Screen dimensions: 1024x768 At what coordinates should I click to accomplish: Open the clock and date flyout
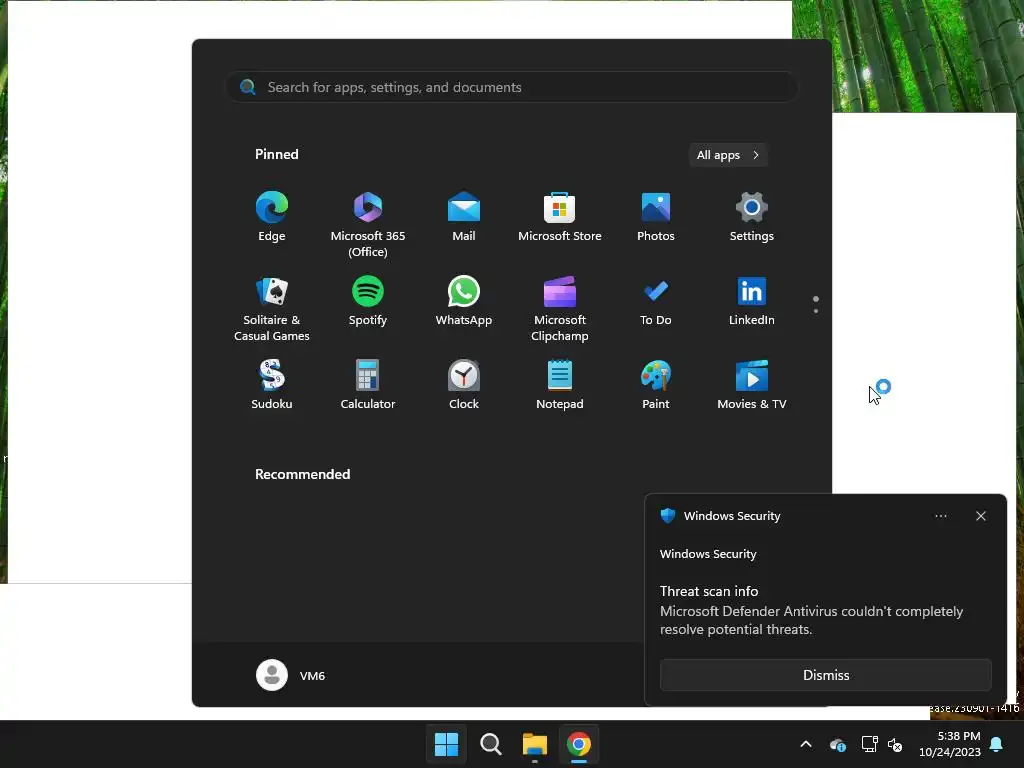coord(950,744)
